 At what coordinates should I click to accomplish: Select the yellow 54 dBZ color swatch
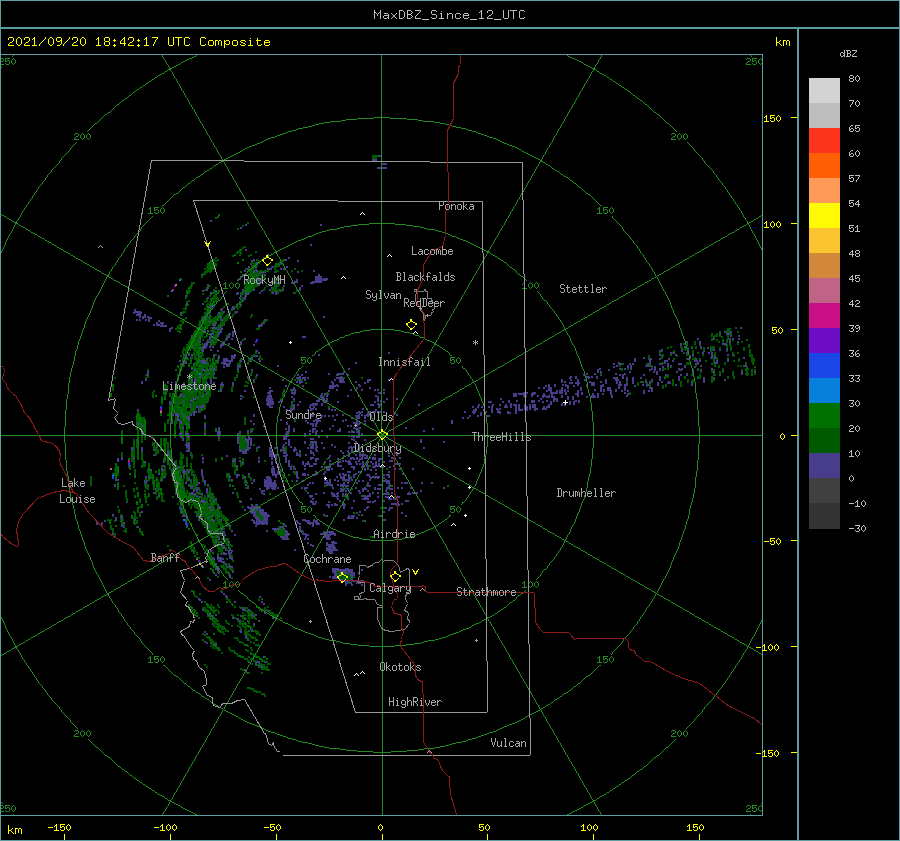tap(824, 215)
